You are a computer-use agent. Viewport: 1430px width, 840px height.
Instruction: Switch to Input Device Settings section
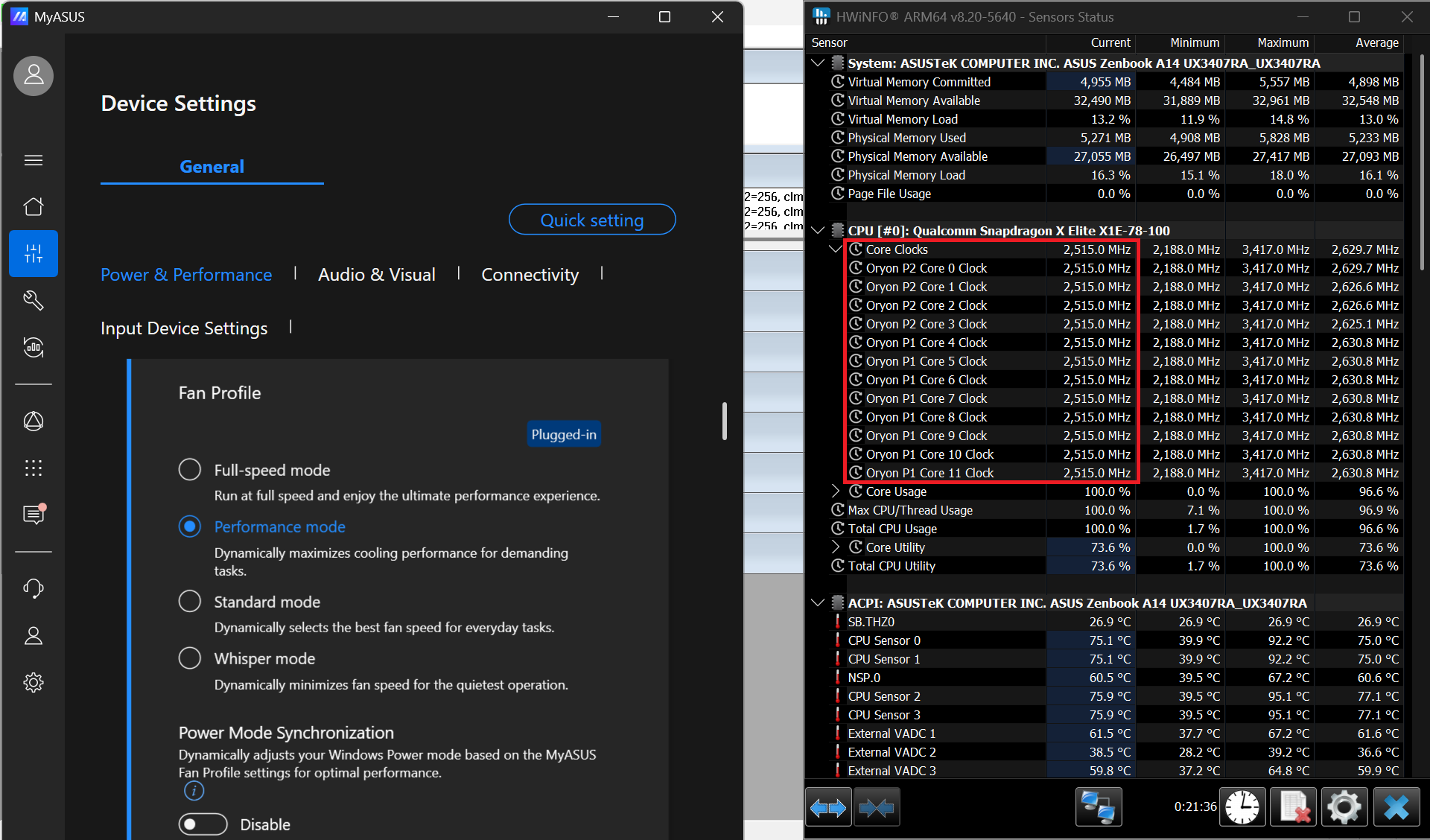pyautogui.click(x=184, y=328)
